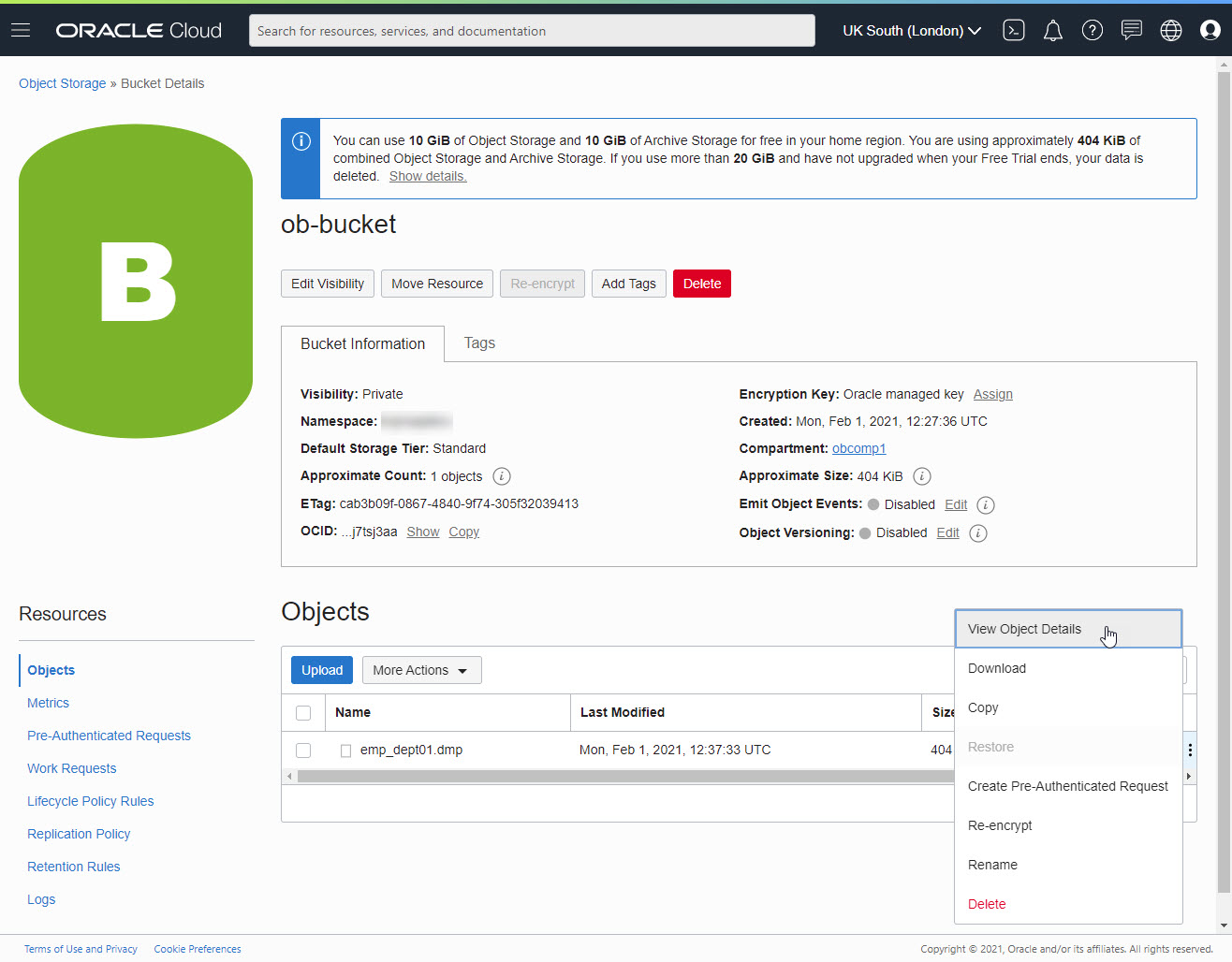Open Replication Policy in Resources sidebar
The image size is (1232, 962).
pos(79,834)
